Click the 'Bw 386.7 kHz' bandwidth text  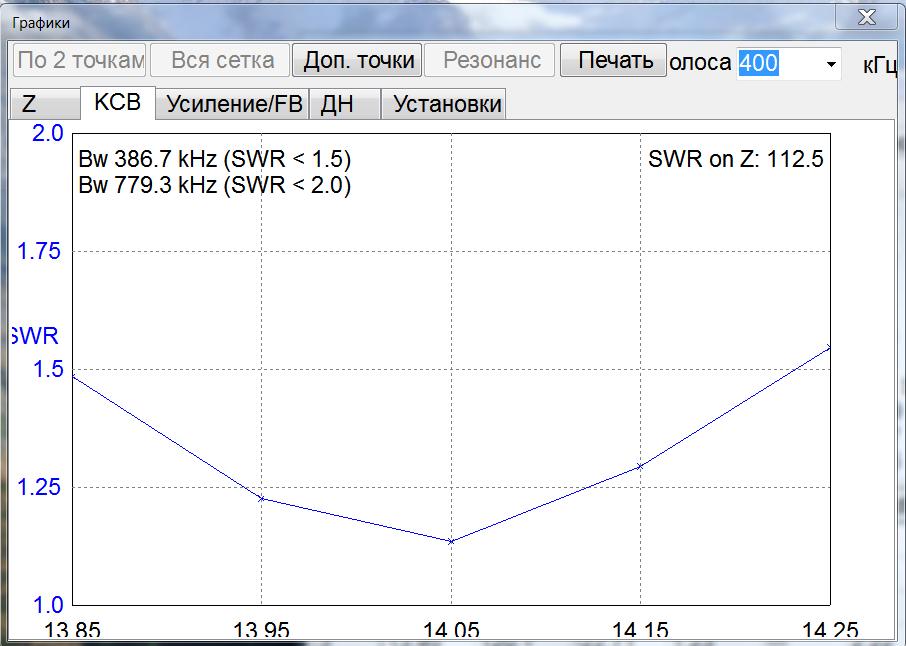(x=214, y=160)
